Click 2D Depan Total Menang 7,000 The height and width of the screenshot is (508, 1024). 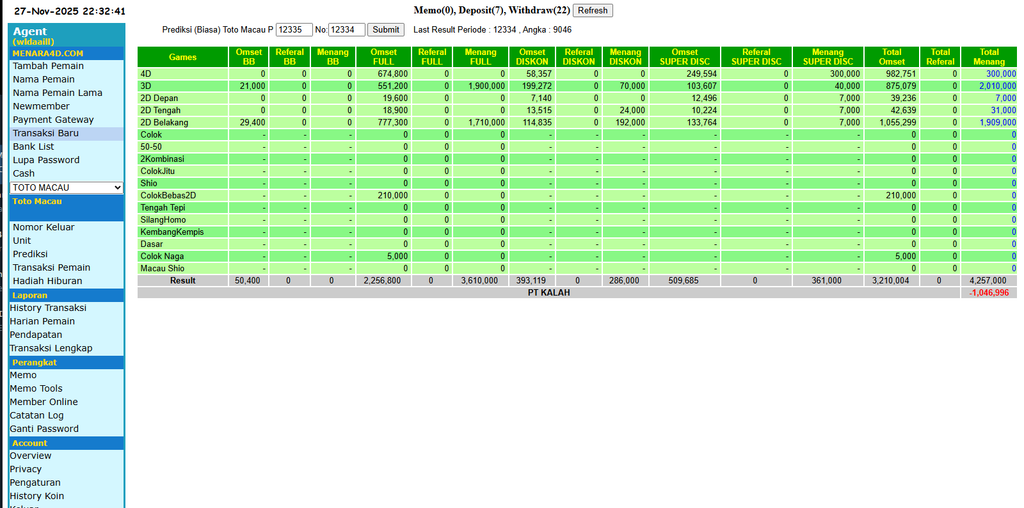tap(1006, 98)
